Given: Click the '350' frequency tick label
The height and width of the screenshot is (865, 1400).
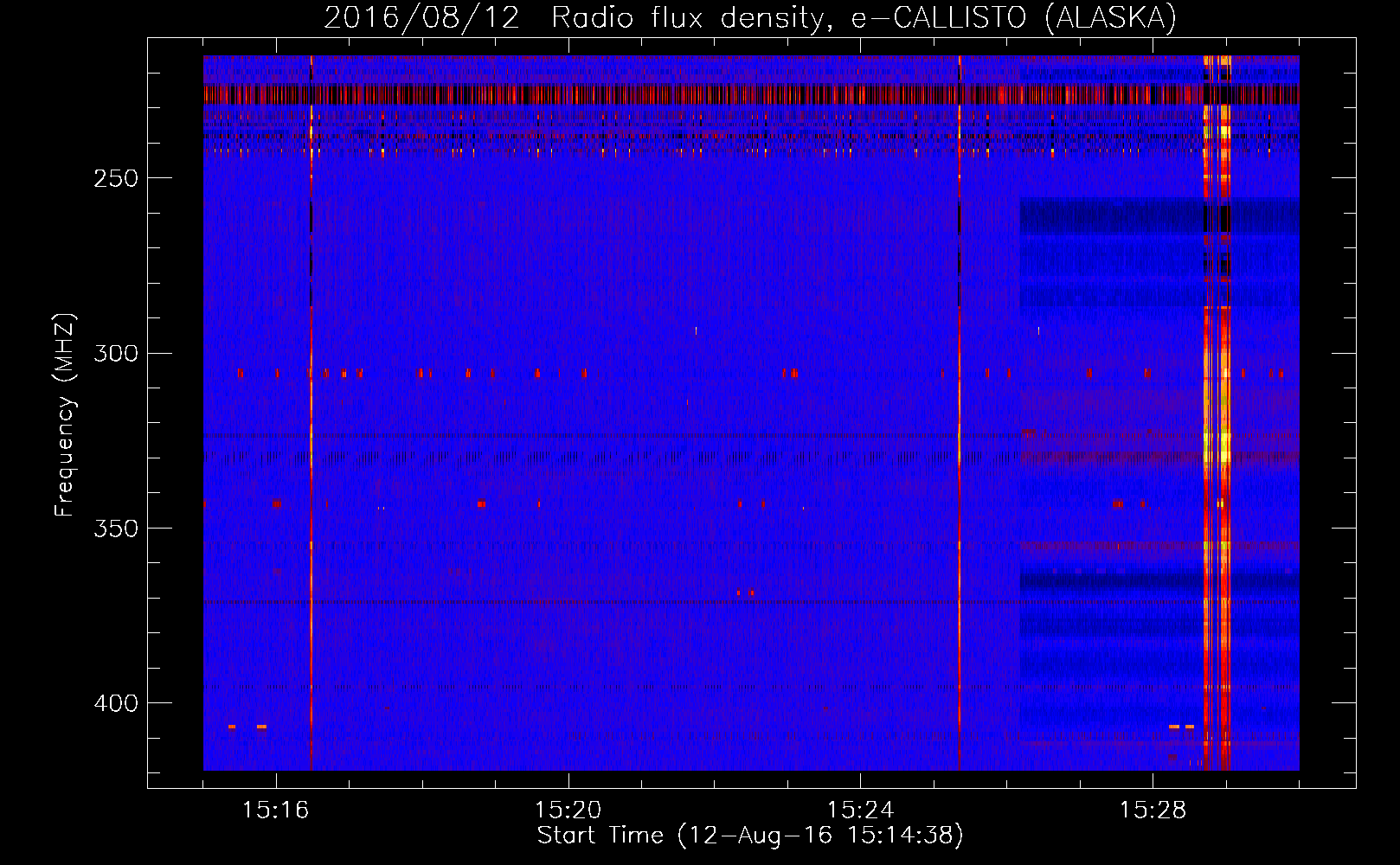Looking at the screenshot, I should pos(115,529).
